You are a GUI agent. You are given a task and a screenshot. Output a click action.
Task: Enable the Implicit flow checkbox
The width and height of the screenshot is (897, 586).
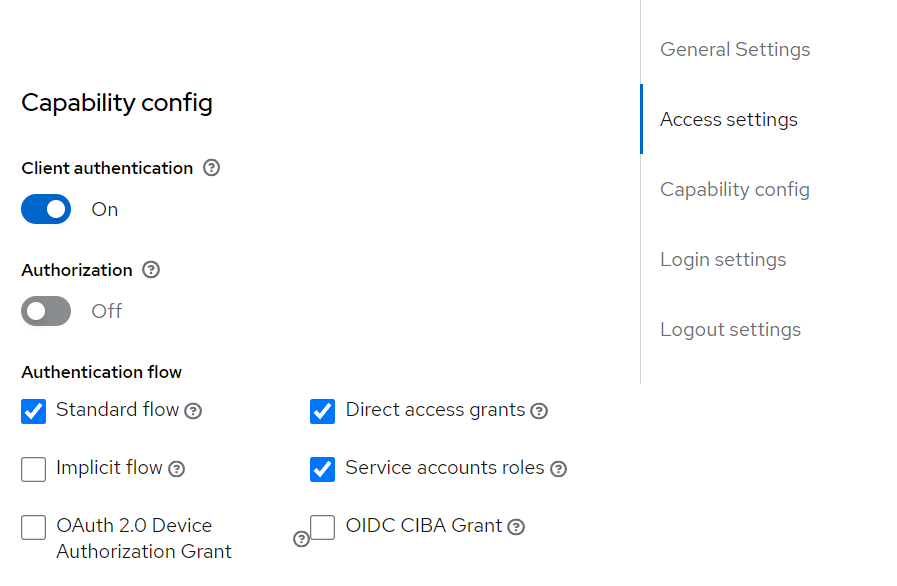[34, 469]
